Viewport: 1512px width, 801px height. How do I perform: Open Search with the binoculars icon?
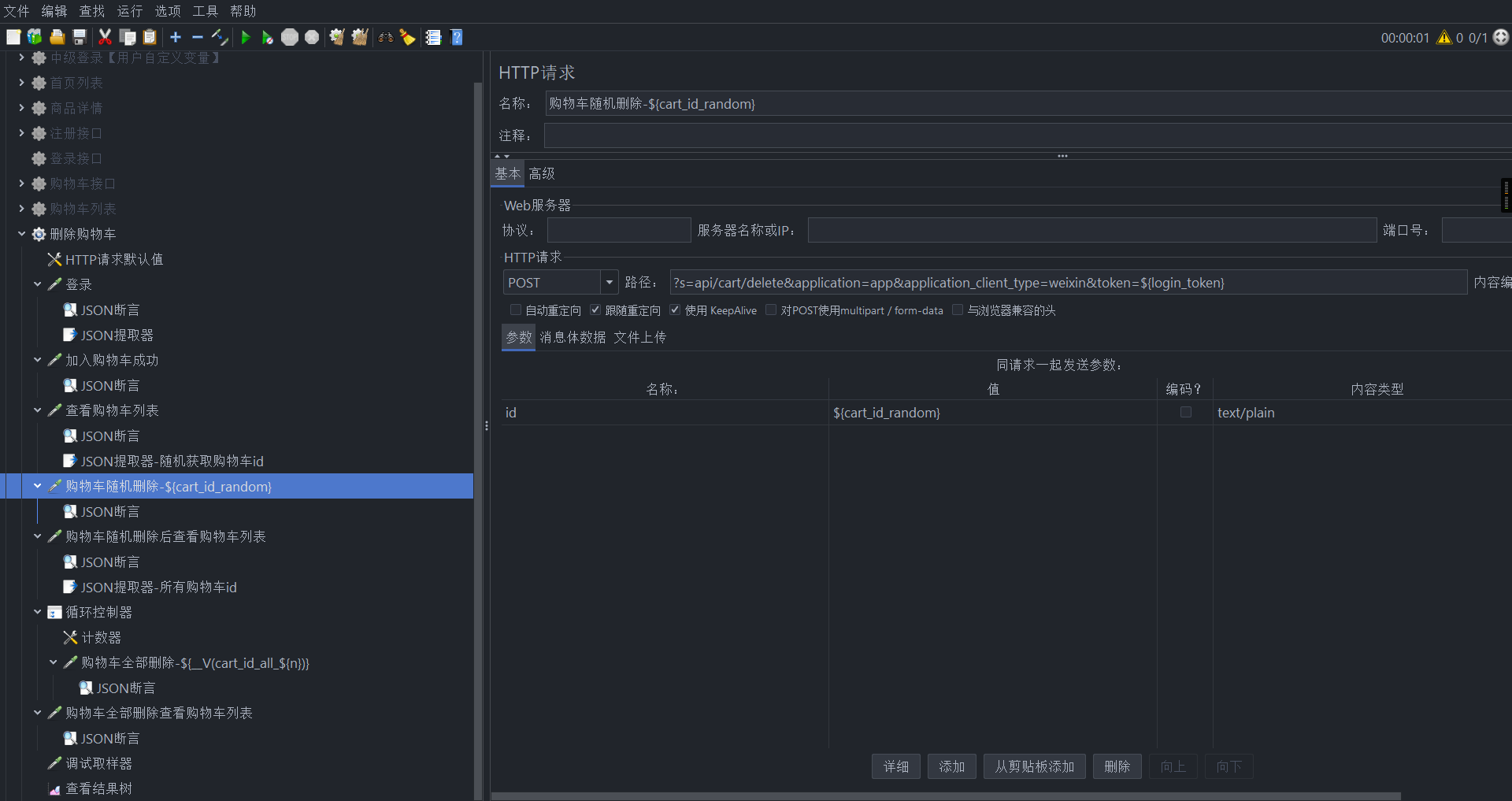click(385, 37)
